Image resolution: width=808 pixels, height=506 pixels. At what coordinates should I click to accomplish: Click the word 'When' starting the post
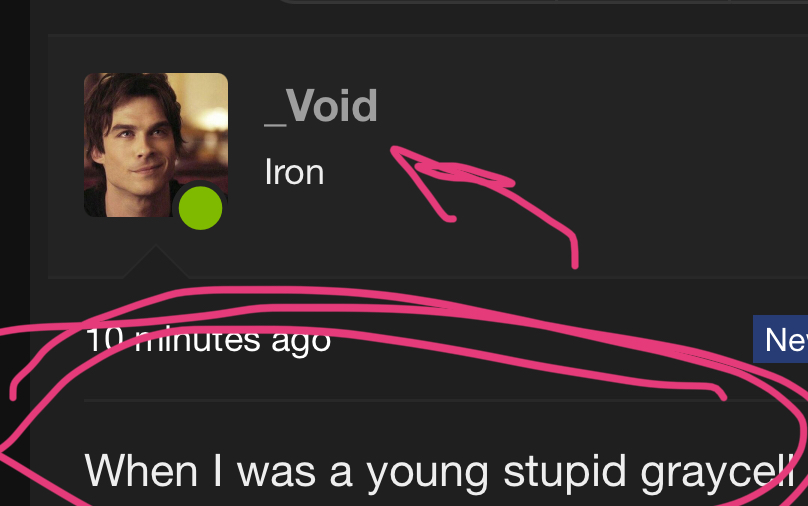tap(141, 470)
